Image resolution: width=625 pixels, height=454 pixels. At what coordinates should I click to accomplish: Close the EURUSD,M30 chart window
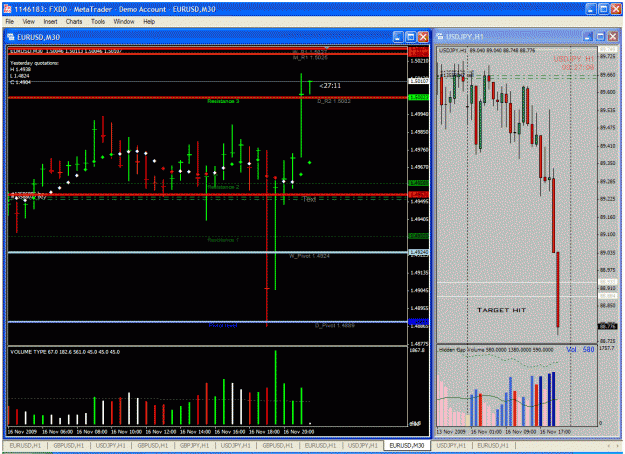click(423, 37)
